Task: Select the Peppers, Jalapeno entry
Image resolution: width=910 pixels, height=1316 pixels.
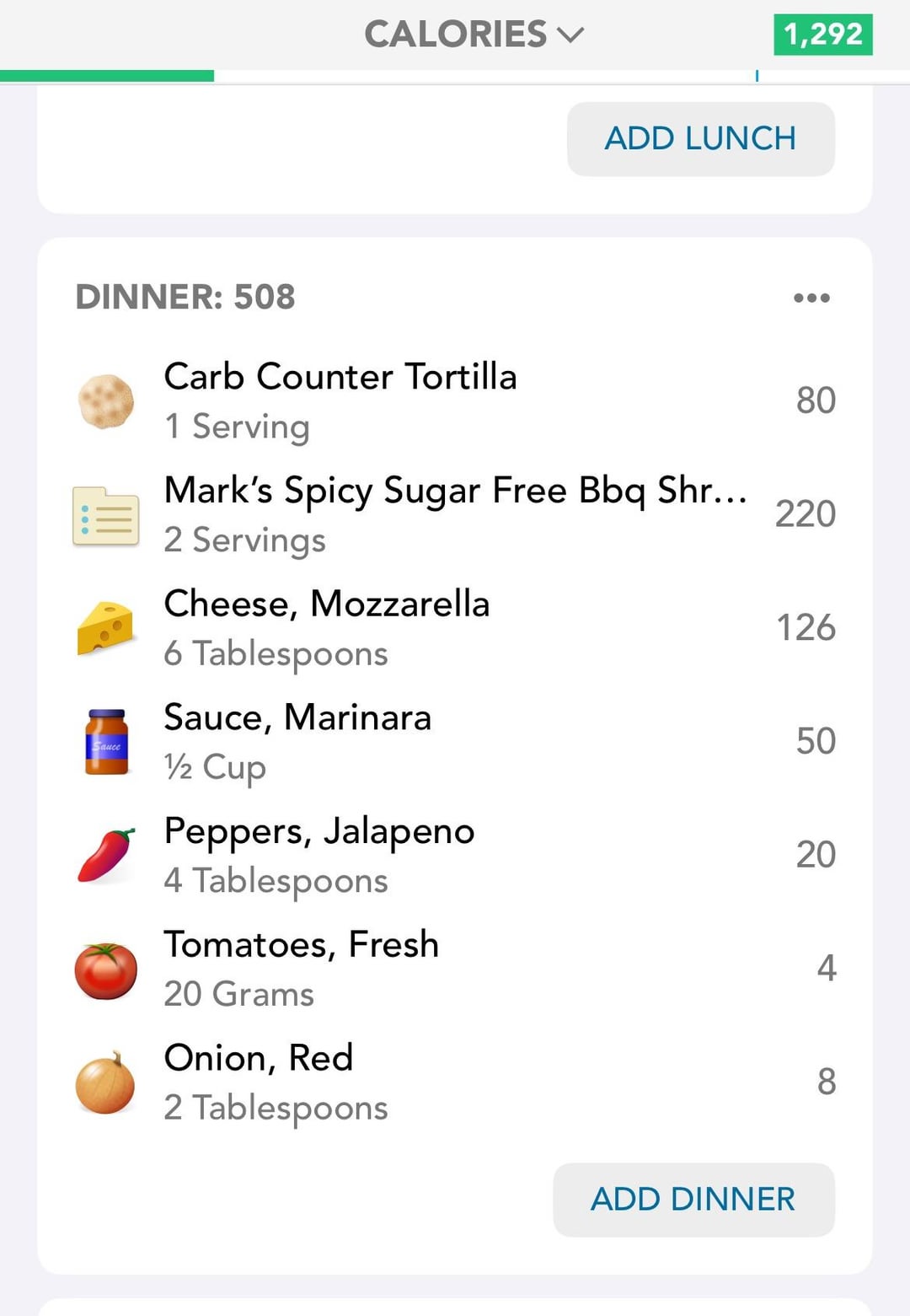Action: (x=455, y=855)
